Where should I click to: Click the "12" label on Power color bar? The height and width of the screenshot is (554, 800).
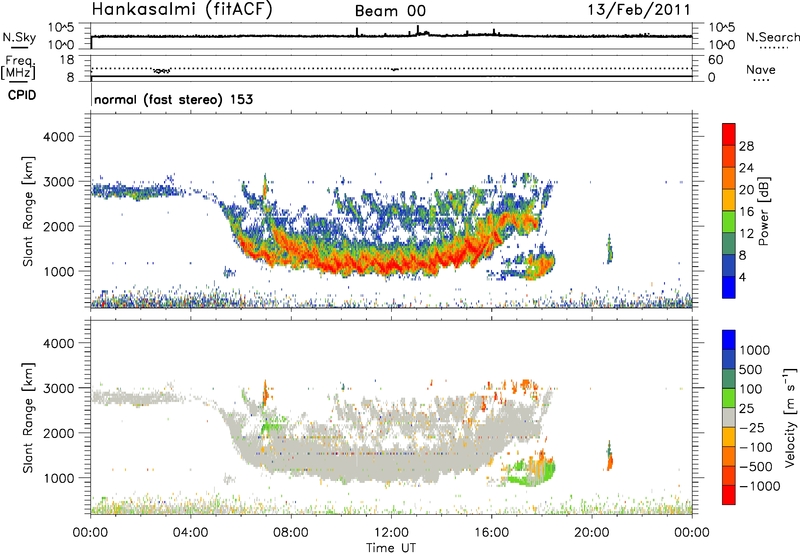(746, 234)
